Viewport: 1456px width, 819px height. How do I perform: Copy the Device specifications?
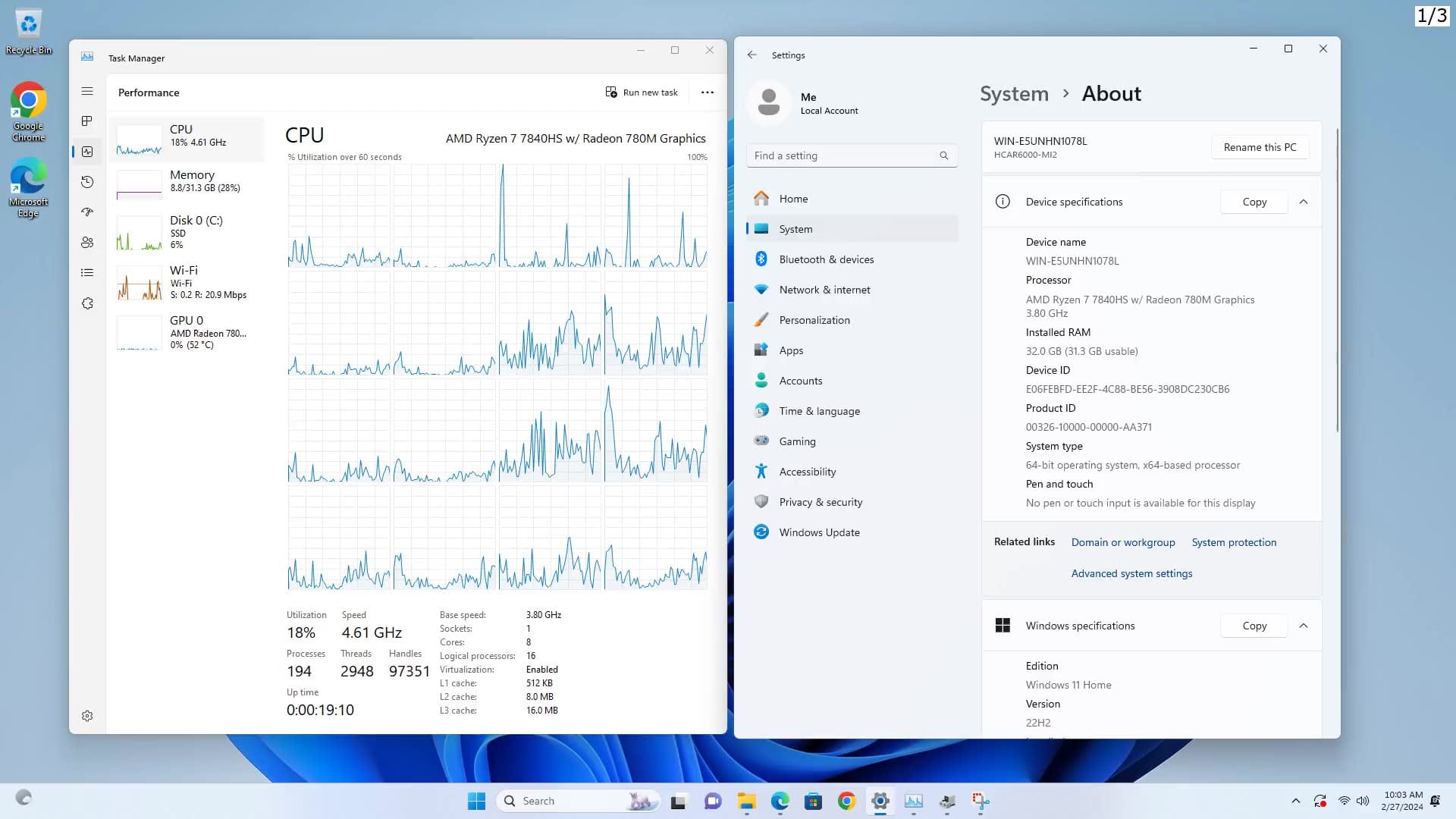[1254, 202]
